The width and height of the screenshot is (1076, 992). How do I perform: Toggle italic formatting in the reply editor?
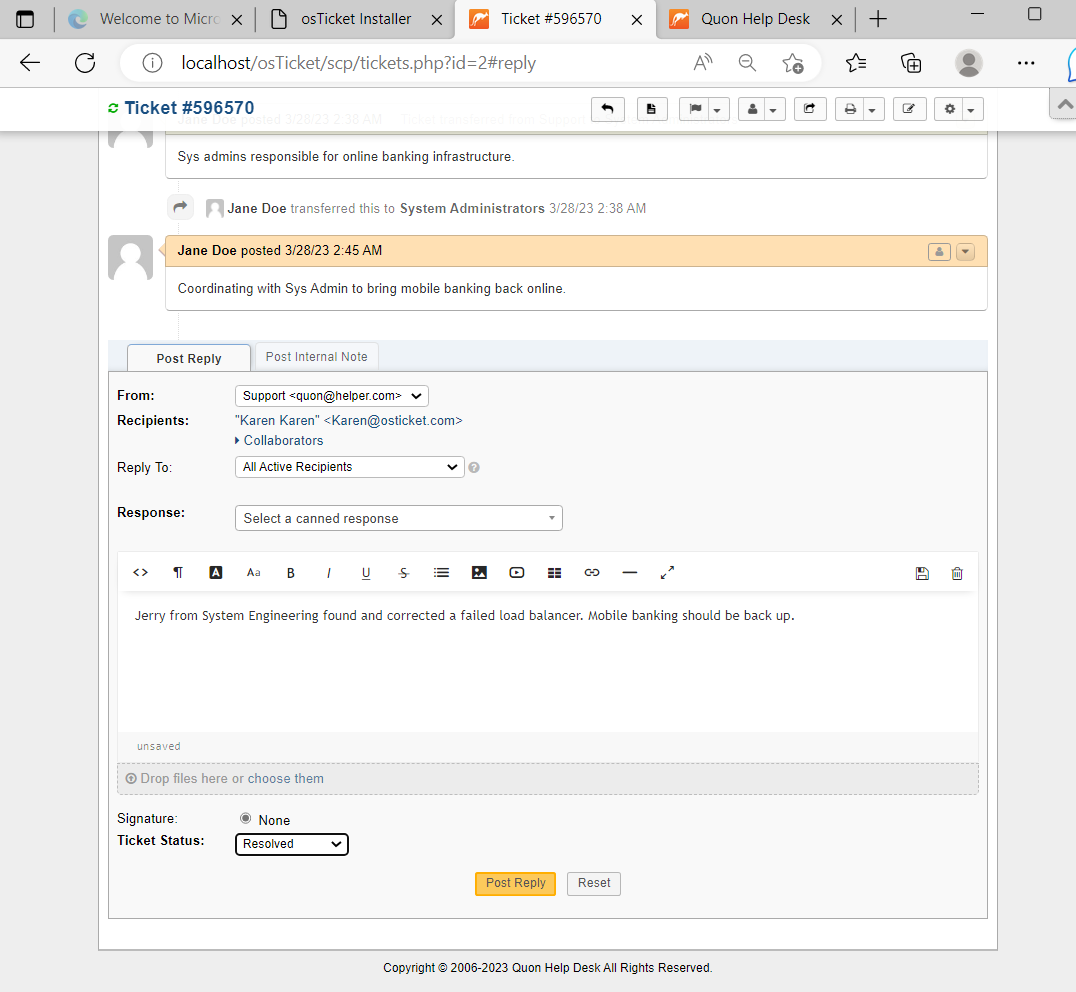coord(329,572)
